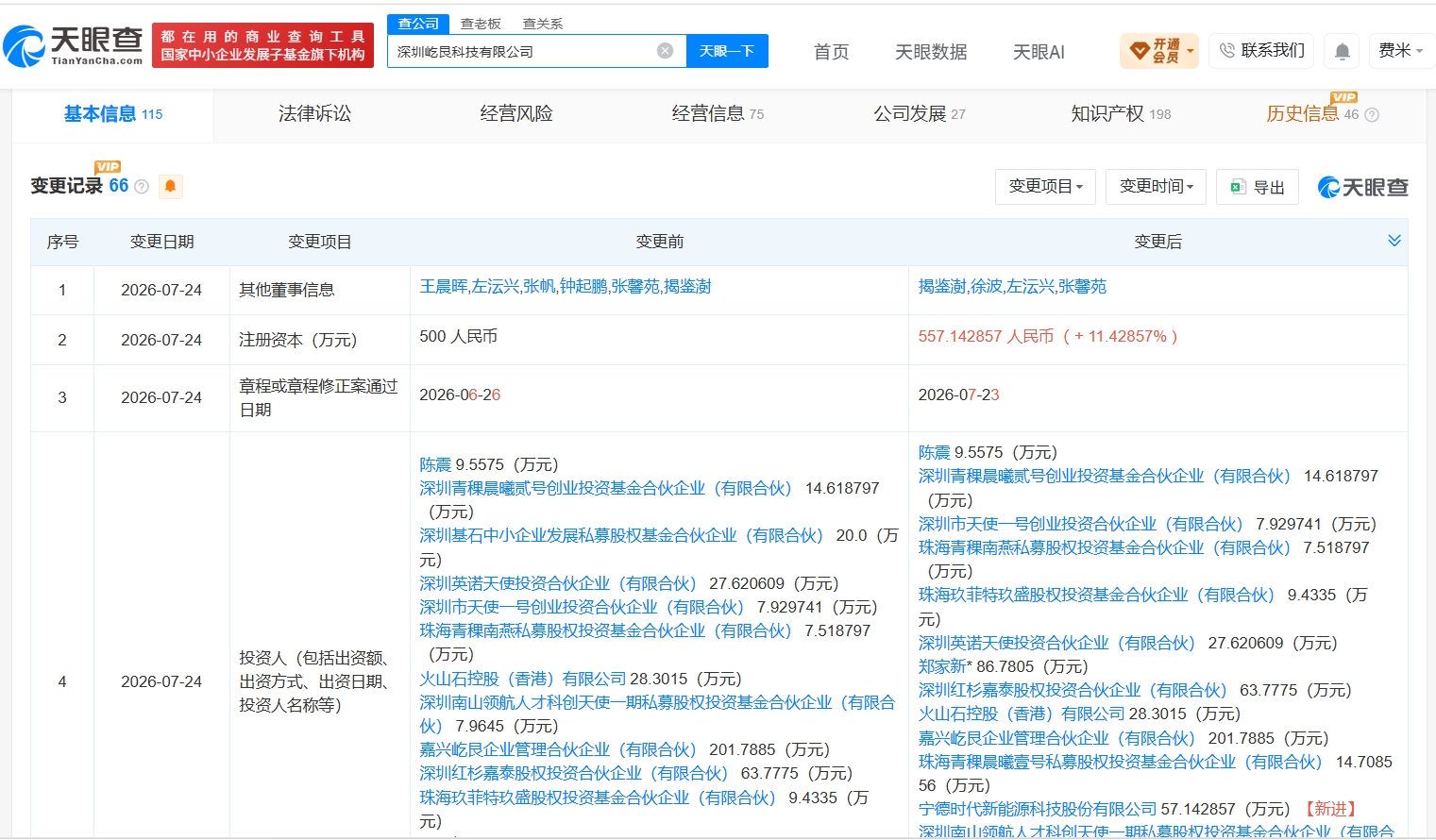The image size is (1436, 840).
Task: Export records with the 导出 button
Action: 1258,187
